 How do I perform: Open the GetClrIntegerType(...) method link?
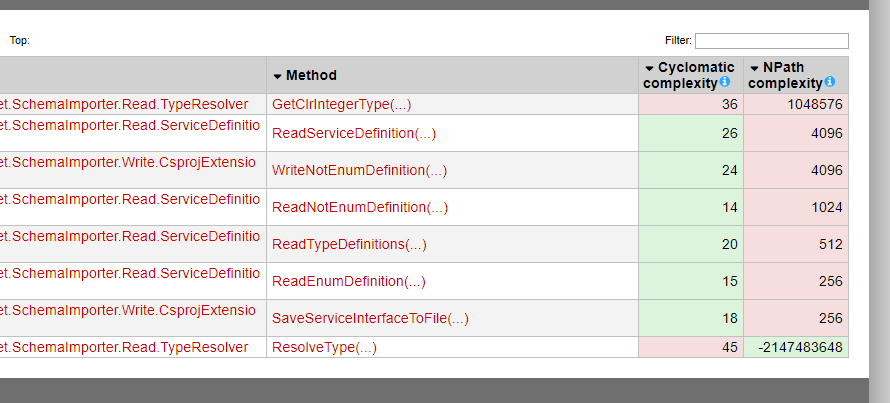(x=341, y=104)
